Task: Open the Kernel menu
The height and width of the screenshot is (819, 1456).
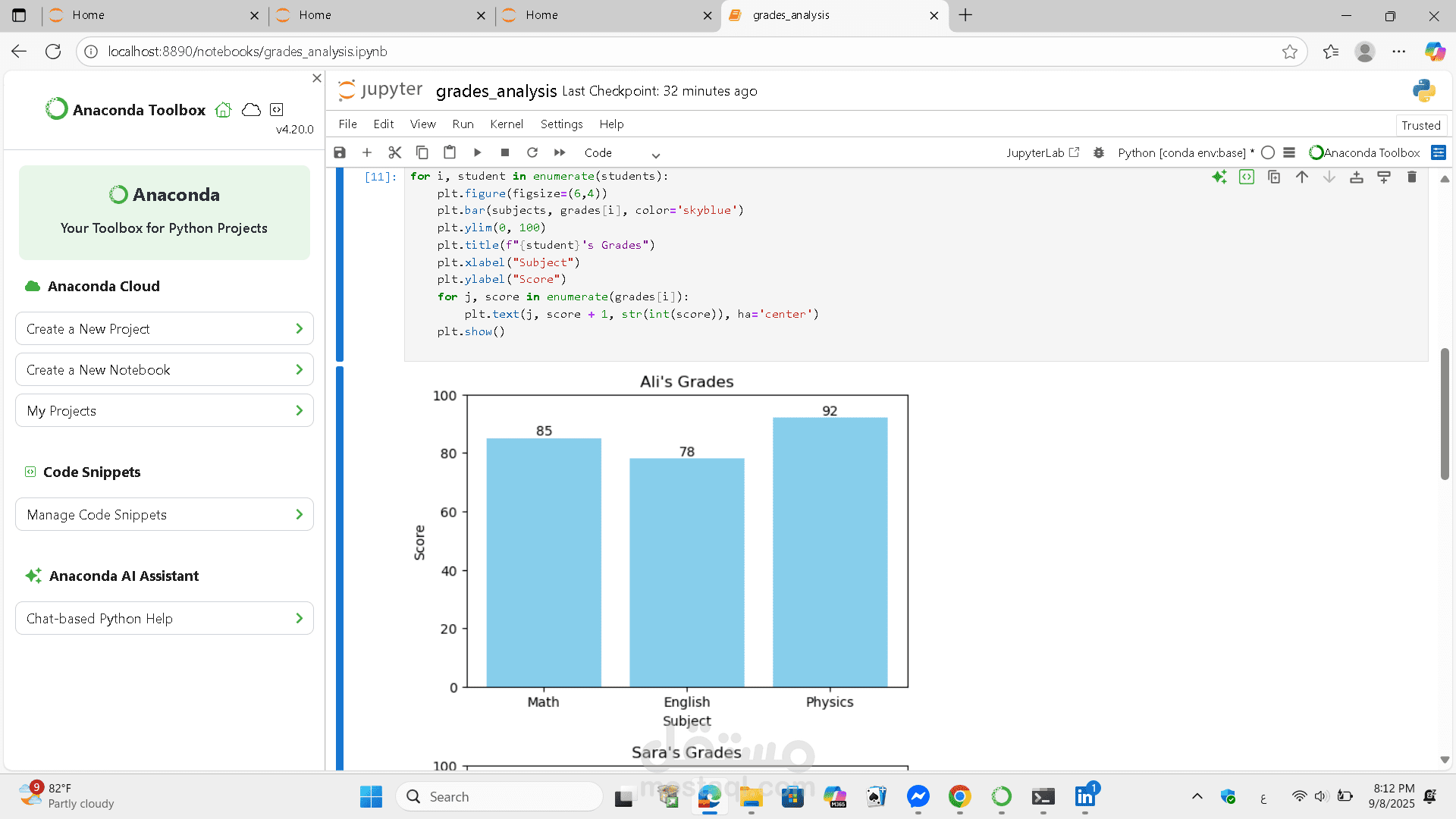Action: (507, 124)
